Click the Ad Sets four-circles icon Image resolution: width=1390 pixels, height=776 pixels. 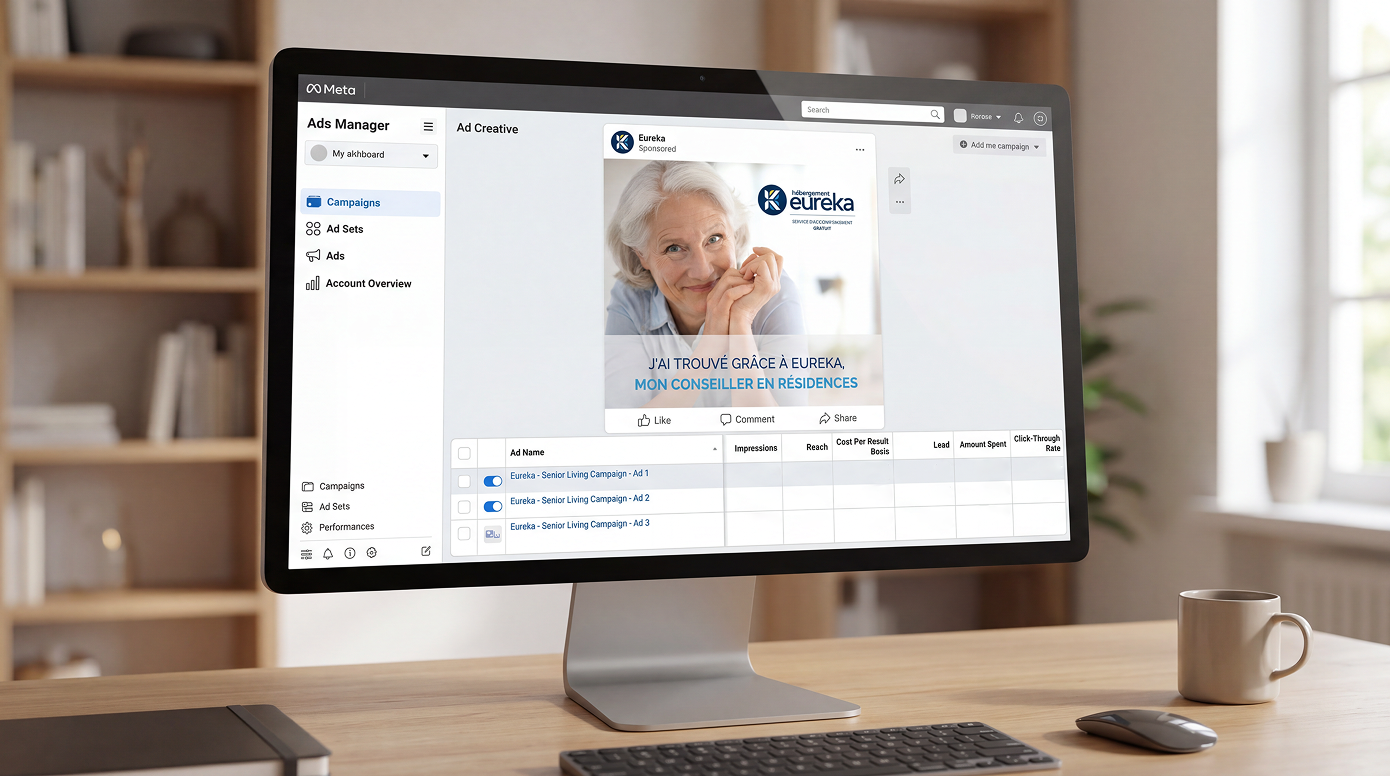coord(313,229)
